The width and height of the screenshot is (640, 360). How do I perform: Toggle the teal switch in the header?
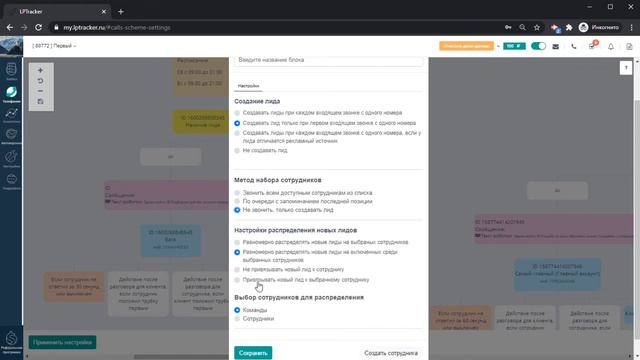[x=538, y=46]
